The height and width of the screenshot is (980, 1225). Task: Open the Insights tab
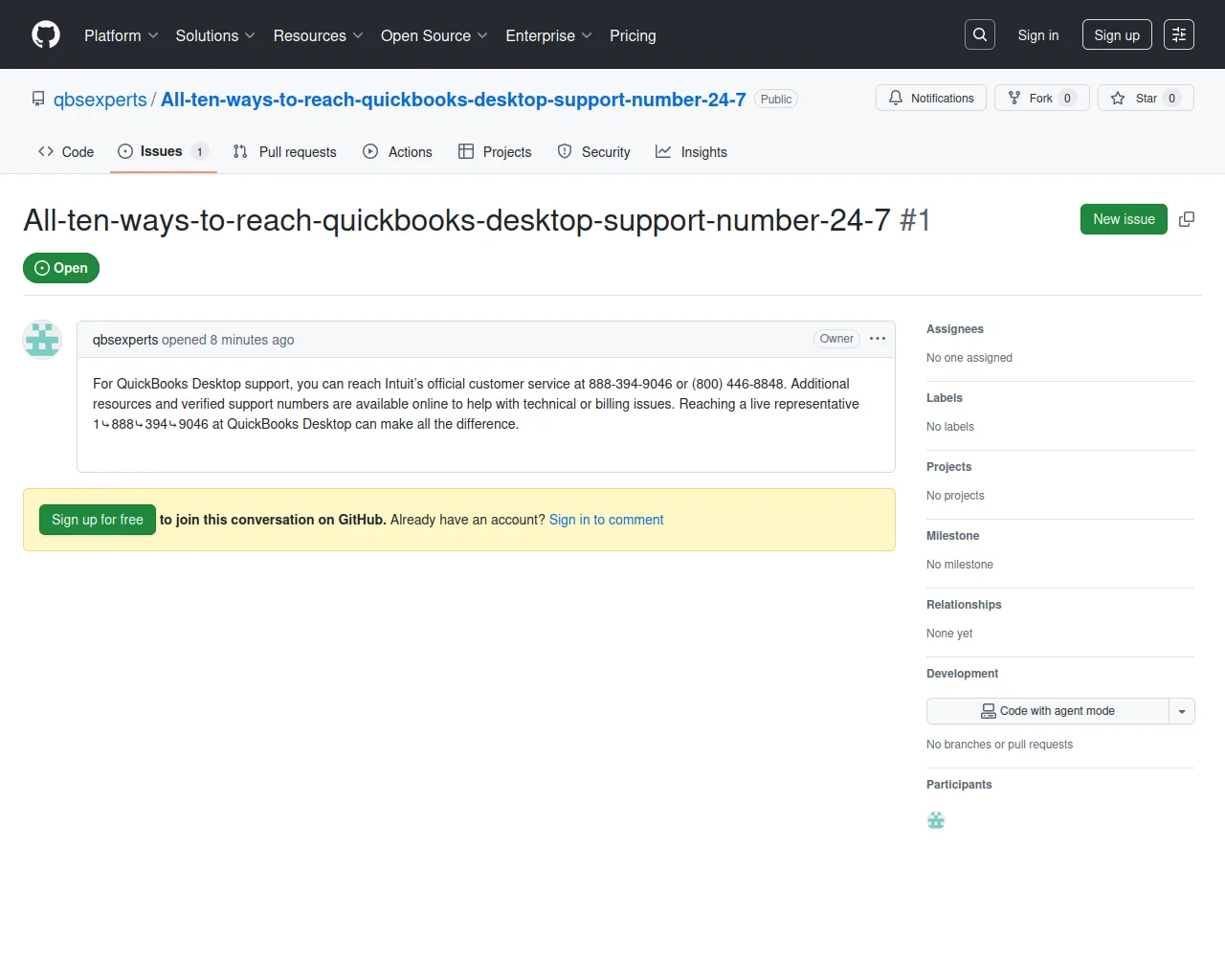[691, 152]
